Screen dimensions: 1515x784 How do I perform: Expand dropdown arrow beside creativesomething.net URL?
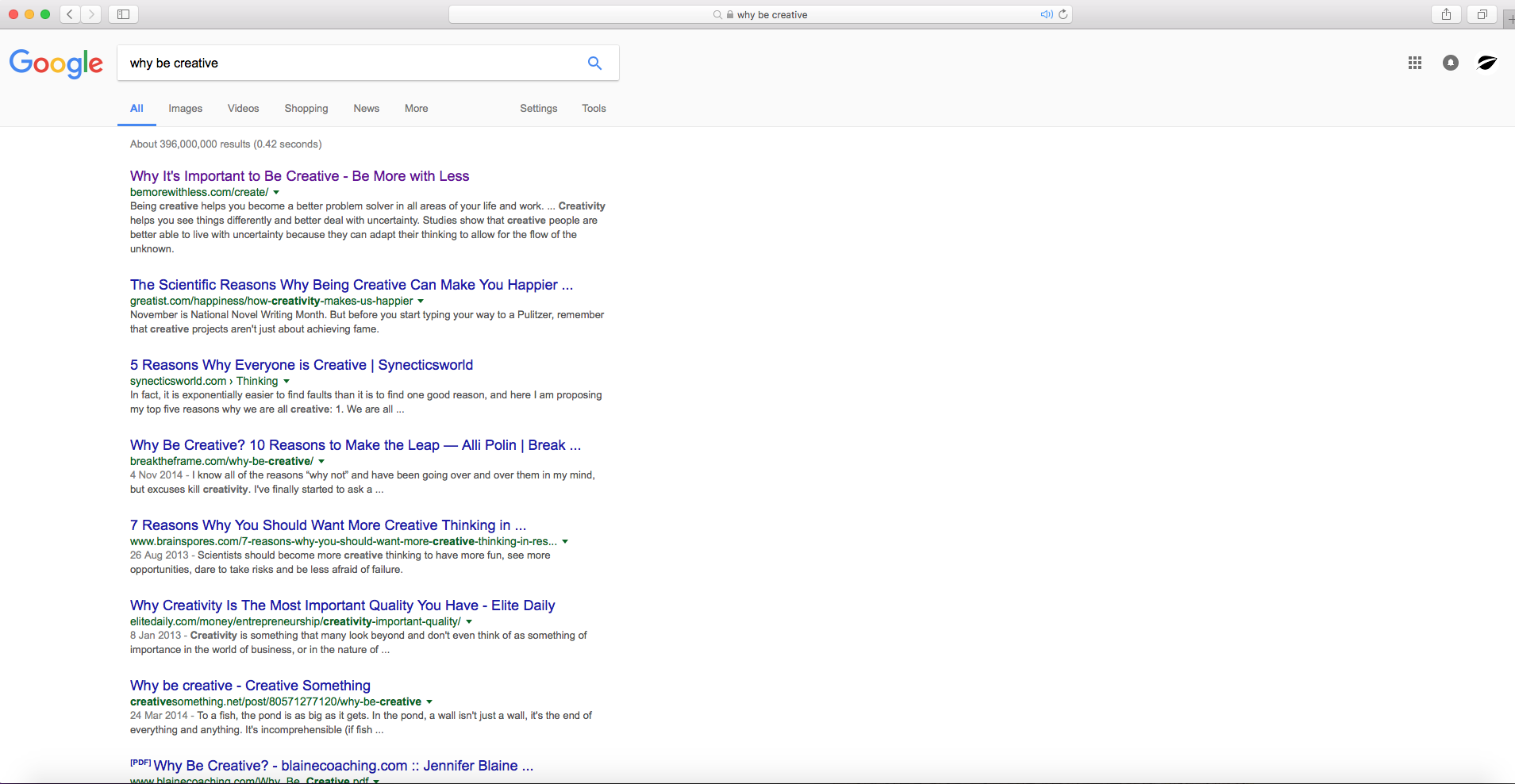(x=429, y=701)
